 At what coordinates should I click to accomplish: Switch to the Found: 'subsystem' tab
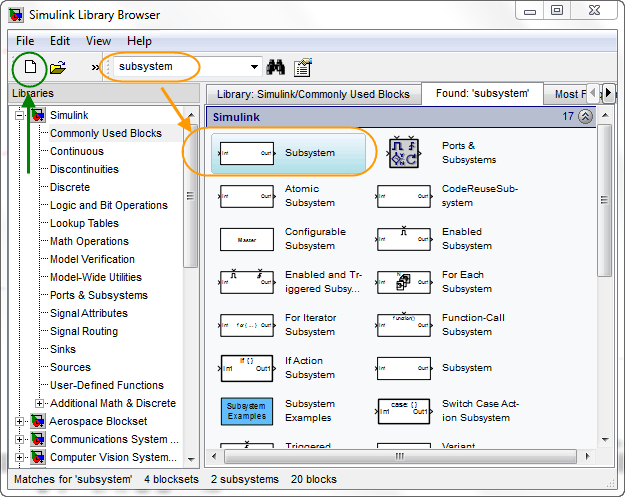[482, 93]
